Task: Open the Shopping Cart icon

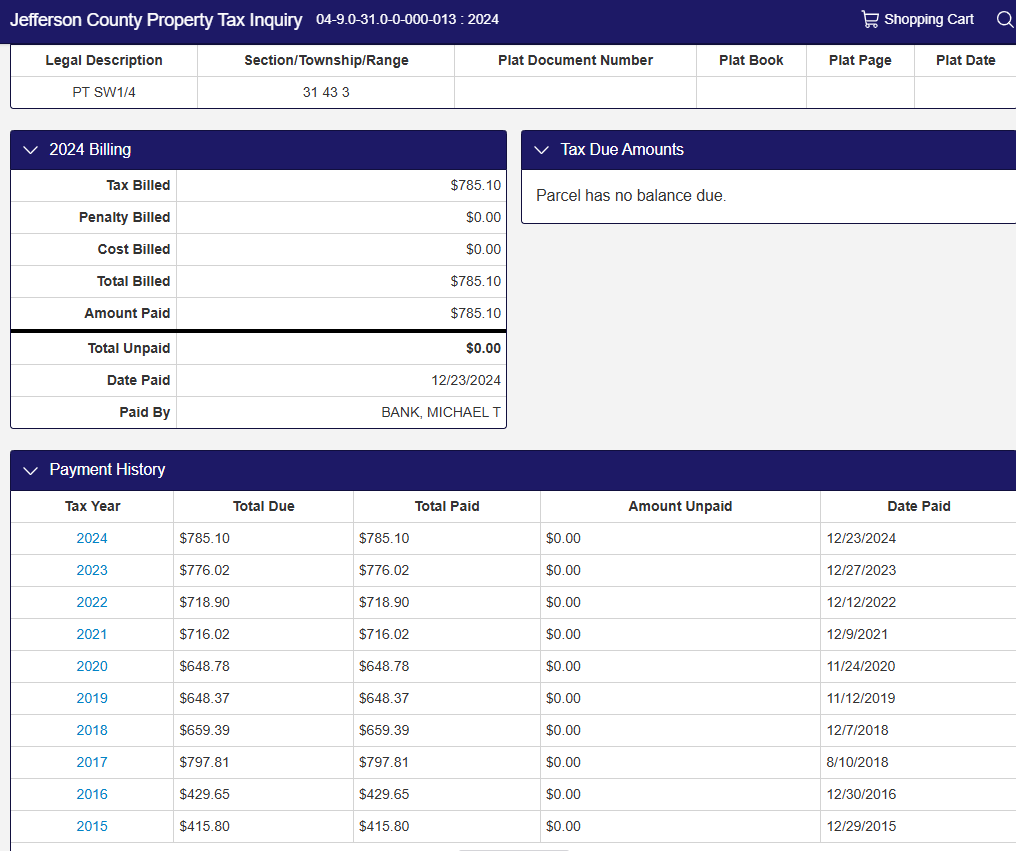Action: (x=870, y=19)
